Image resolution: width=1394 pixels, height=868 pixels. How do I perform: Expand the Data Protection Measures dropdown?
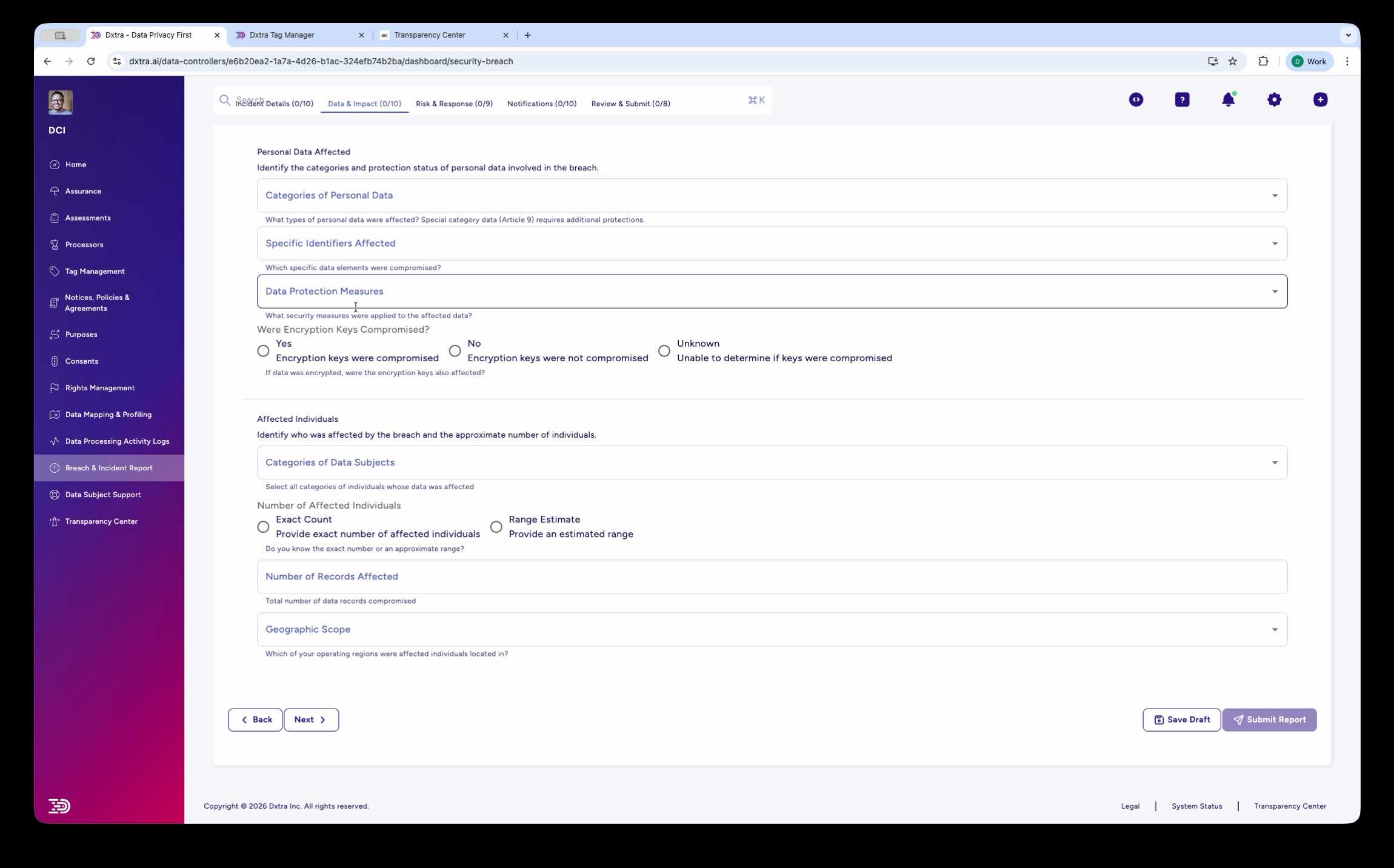(x=772, y=291)
